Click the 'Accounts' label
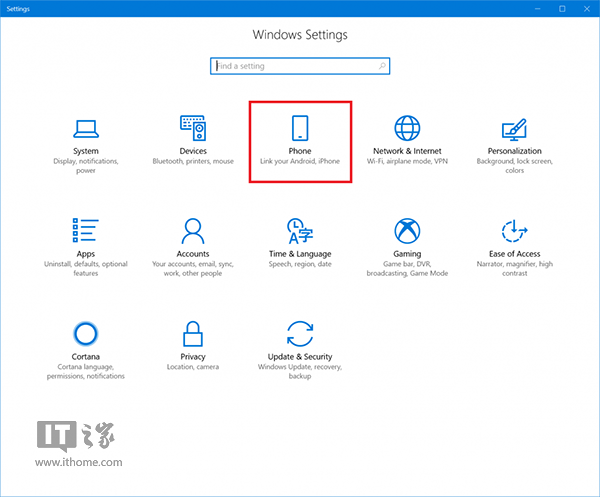The width and height of the screenshot is (600, 497). point(193,254)
